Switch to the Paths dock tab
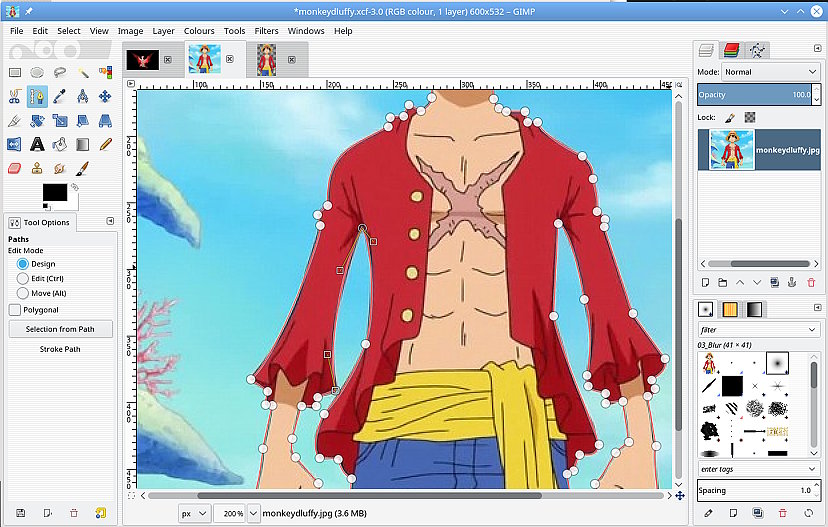 tap(757, 50)
